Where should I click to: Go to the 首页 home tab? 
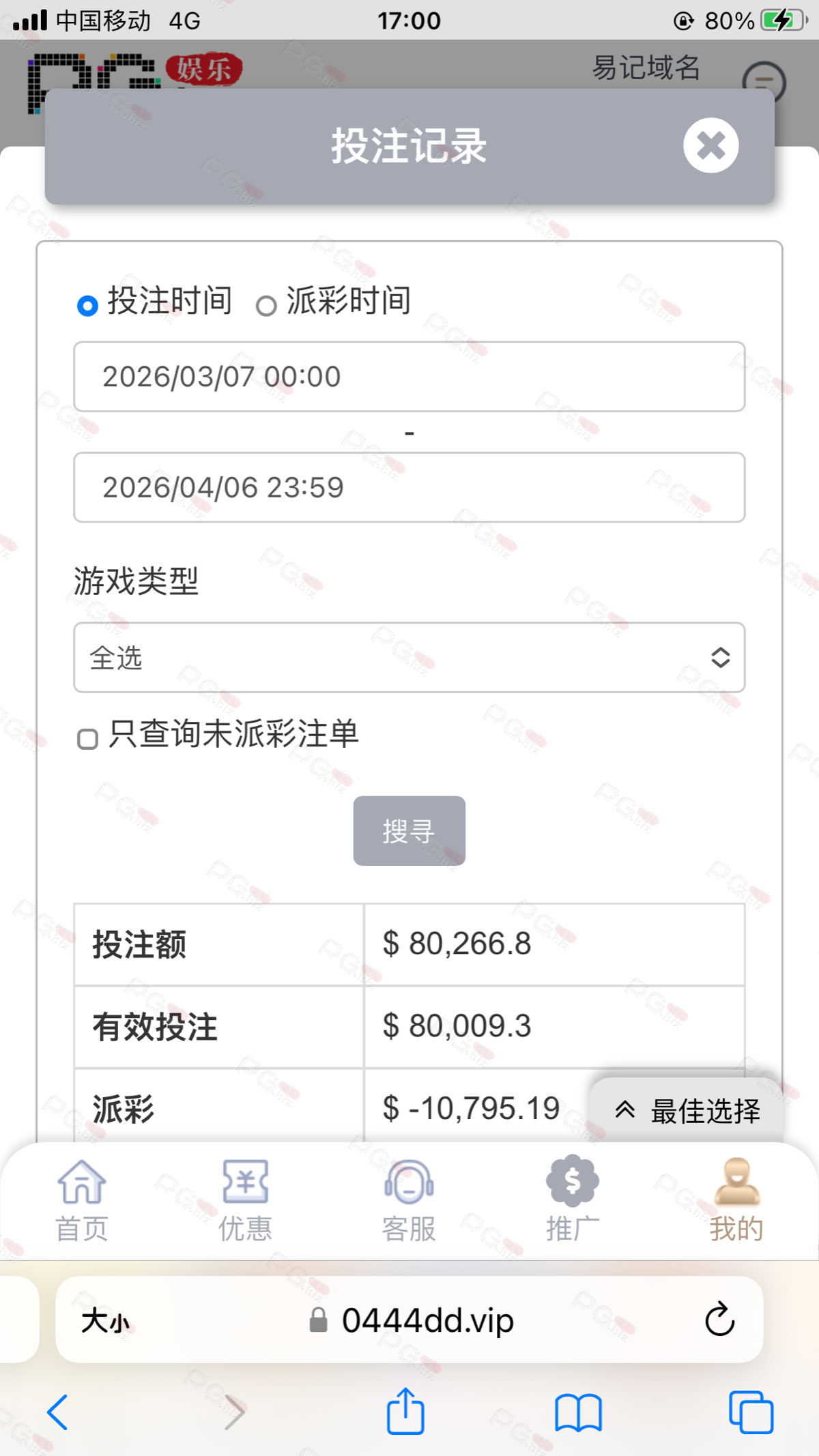(82, 1199)
